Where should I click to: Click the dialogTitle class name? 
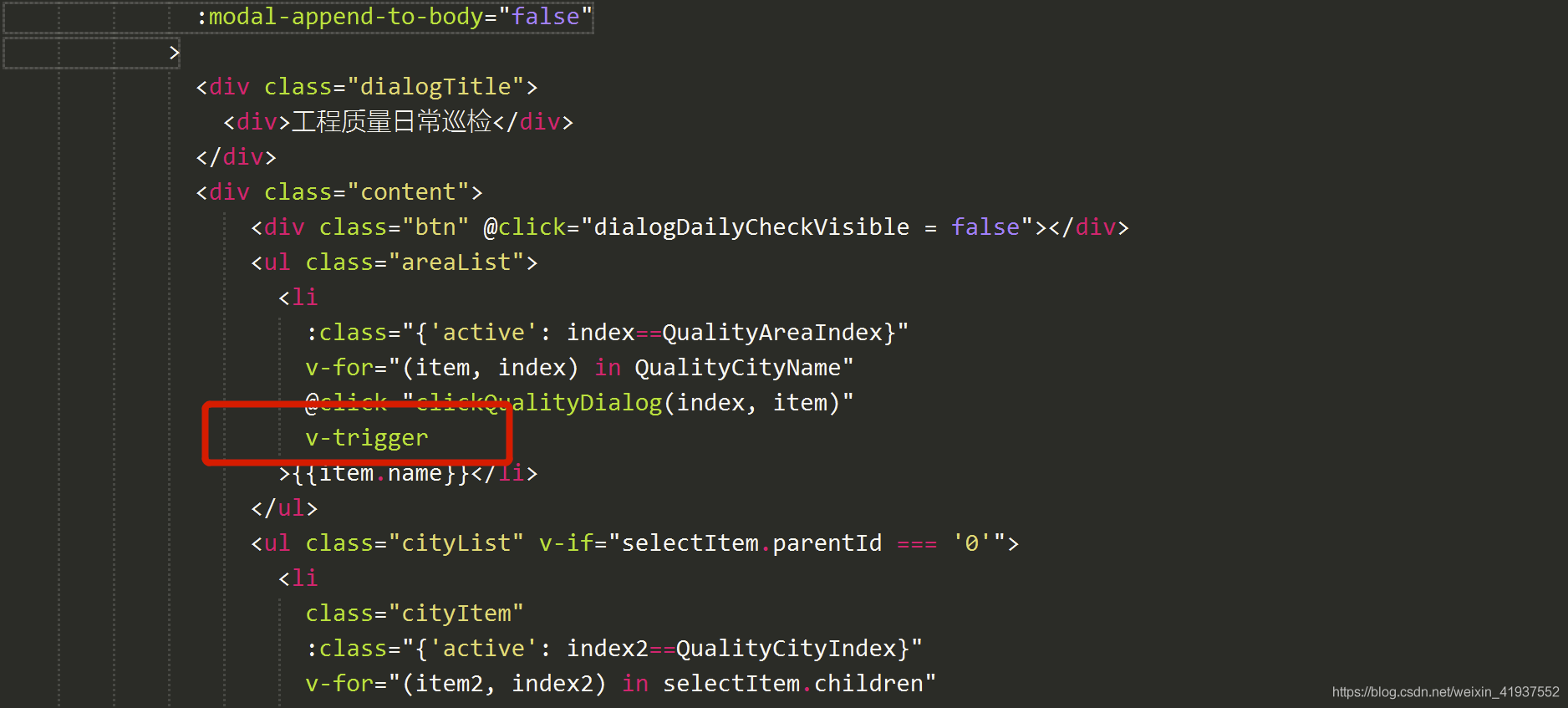[x=435, y=87]
